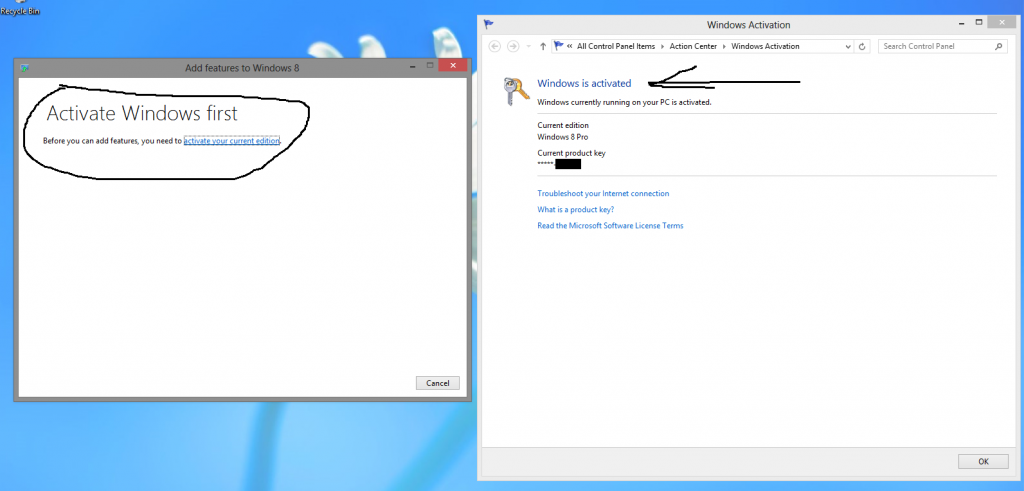Click the Add features window title icon

click(x=25, y=67)
